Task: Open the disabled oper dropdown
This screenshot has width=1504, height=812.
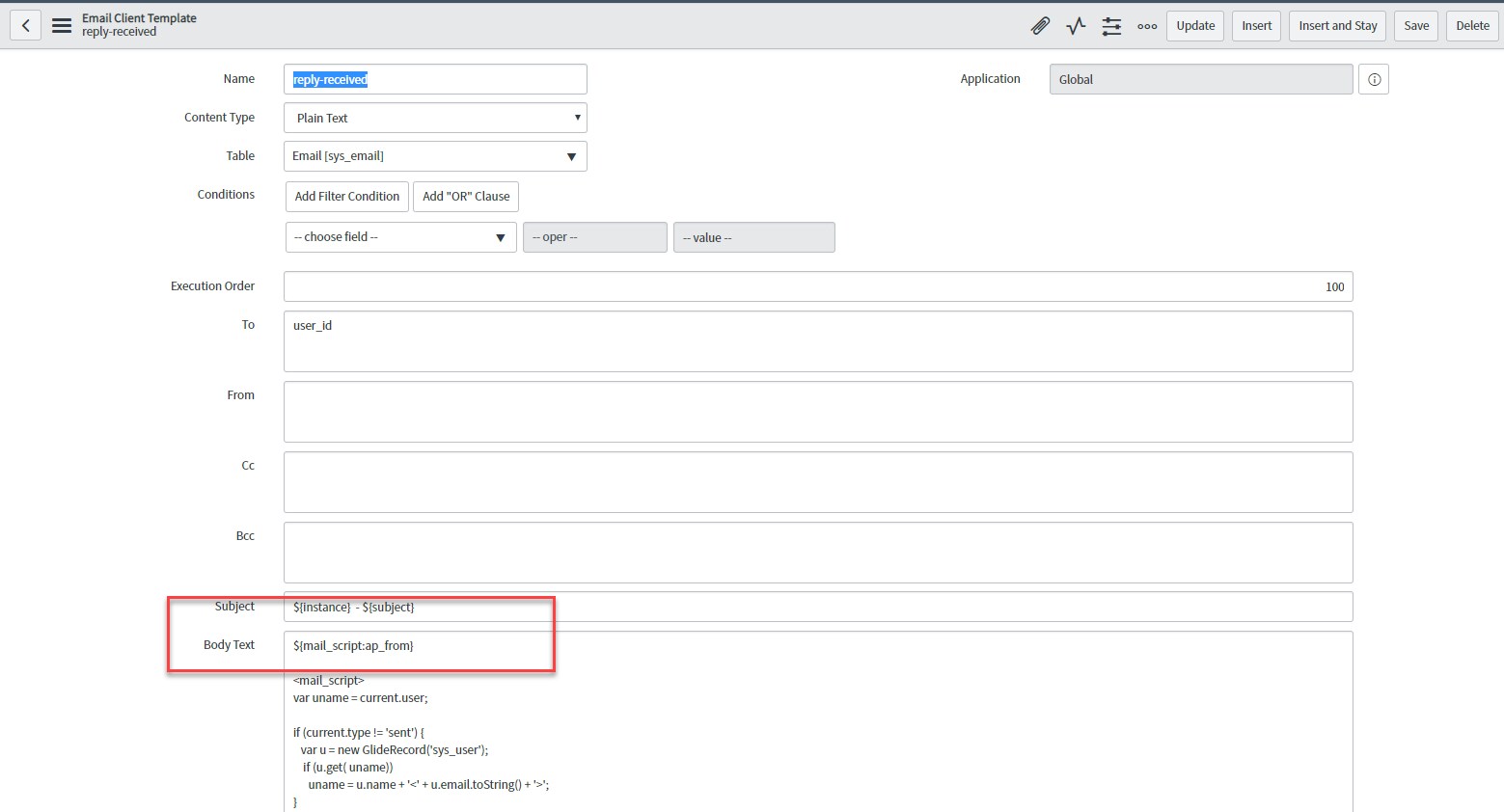Action: 594,237
